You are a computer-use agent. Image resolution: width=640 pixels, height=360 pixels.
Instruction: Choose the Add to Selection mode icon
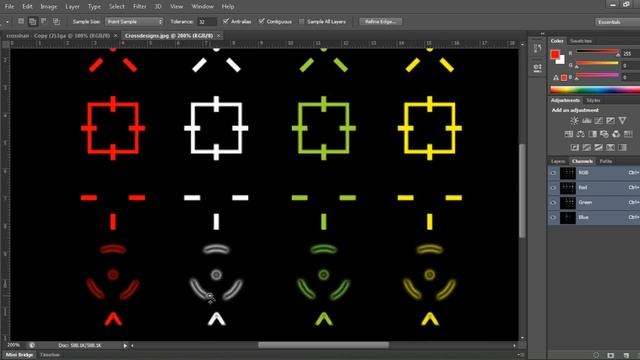33,21
